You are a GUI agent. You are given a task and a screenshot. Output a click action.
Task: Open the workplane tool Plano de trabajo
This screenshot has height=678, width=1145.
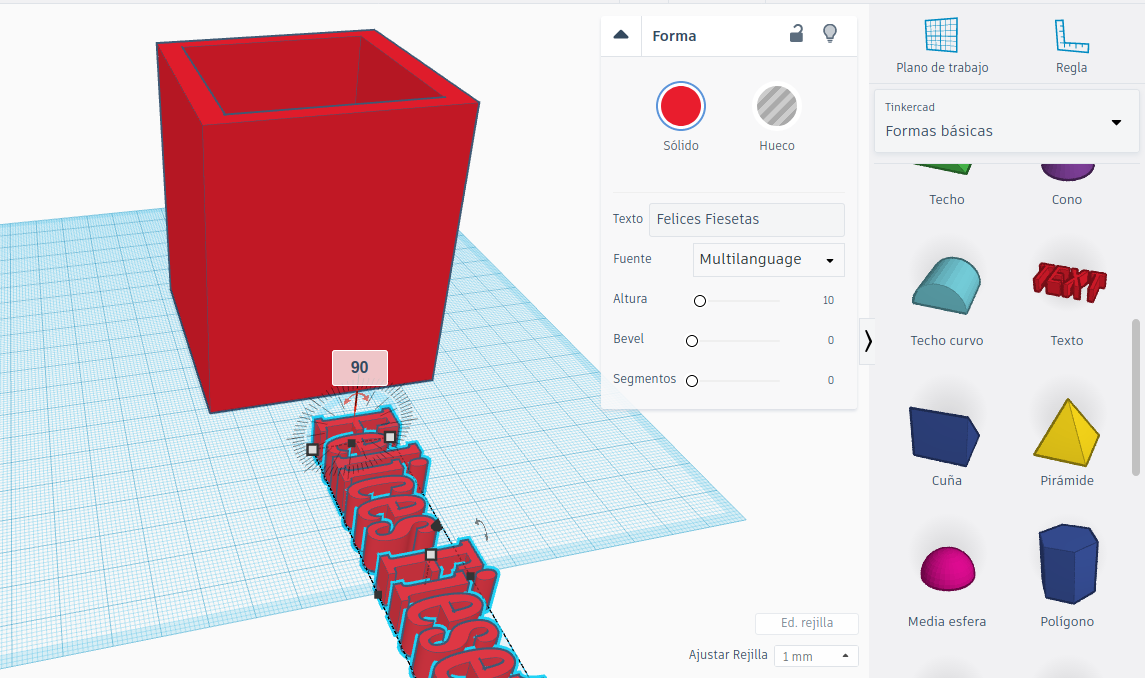941,40
